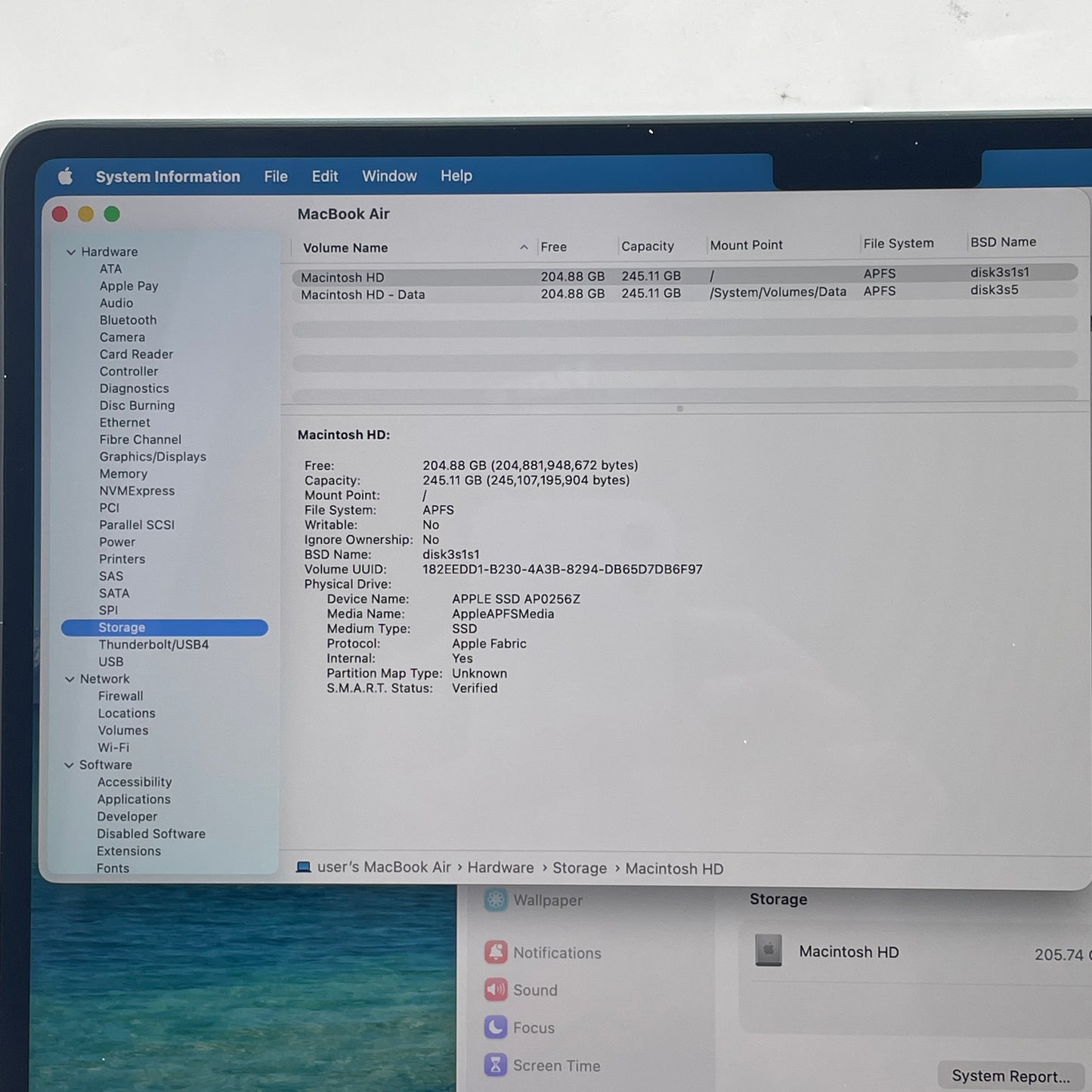Click the Notifications bell icon in Settings
The height and width of the screenshot is (1092, 1092).
pos(497,953)
